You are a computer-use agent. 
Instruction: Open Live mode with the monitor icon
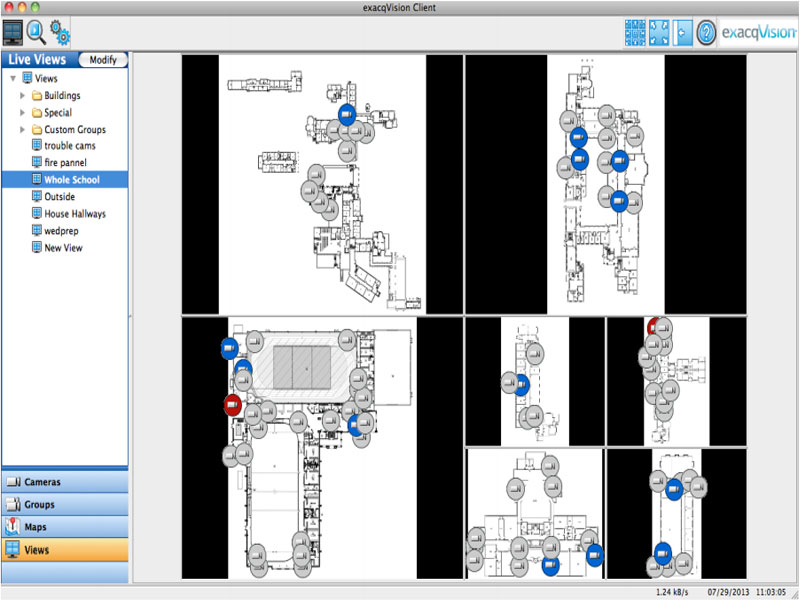click(x=14, y=32)
